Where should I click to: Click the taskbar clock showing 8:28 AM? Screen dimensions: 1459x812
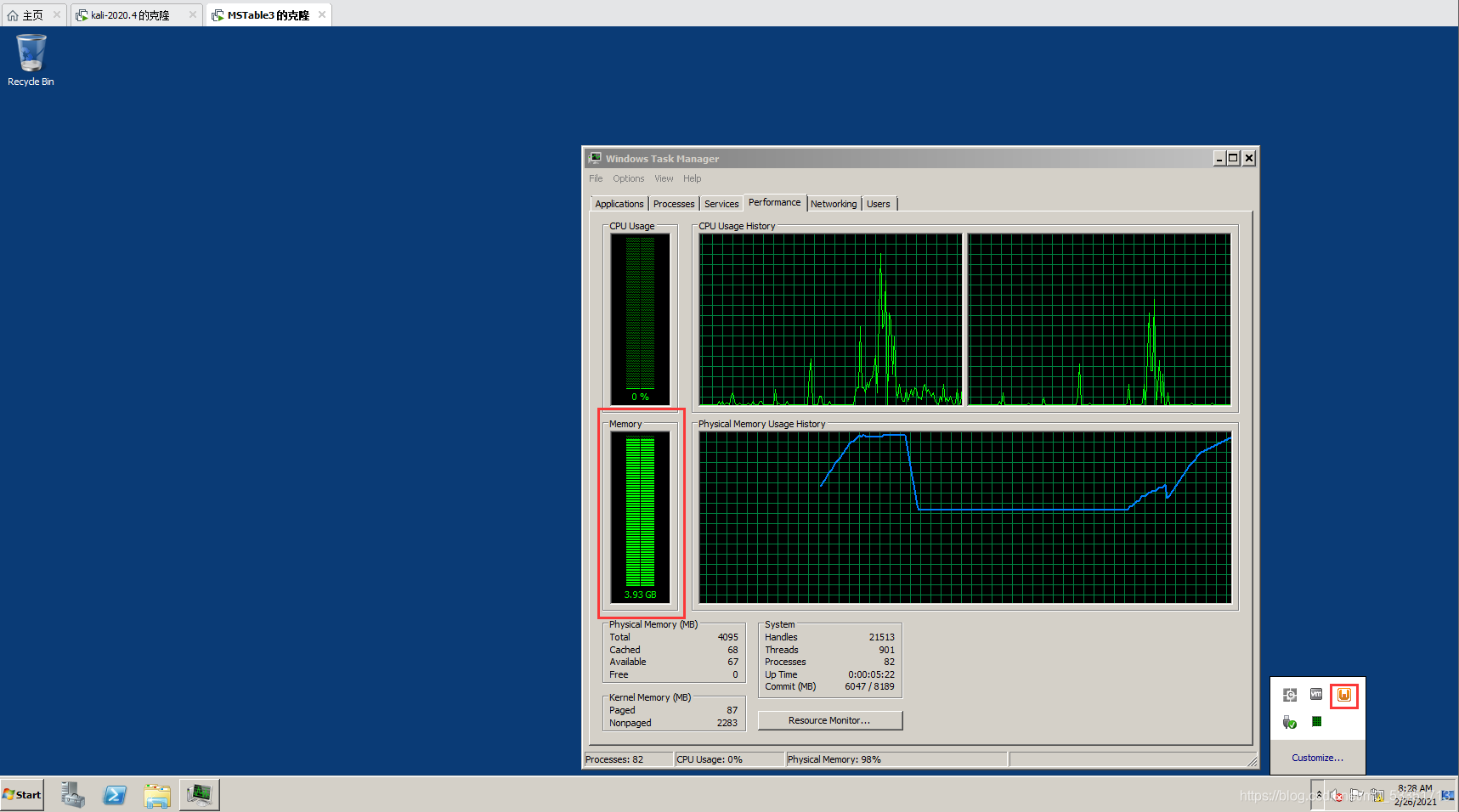point(1415,795)
